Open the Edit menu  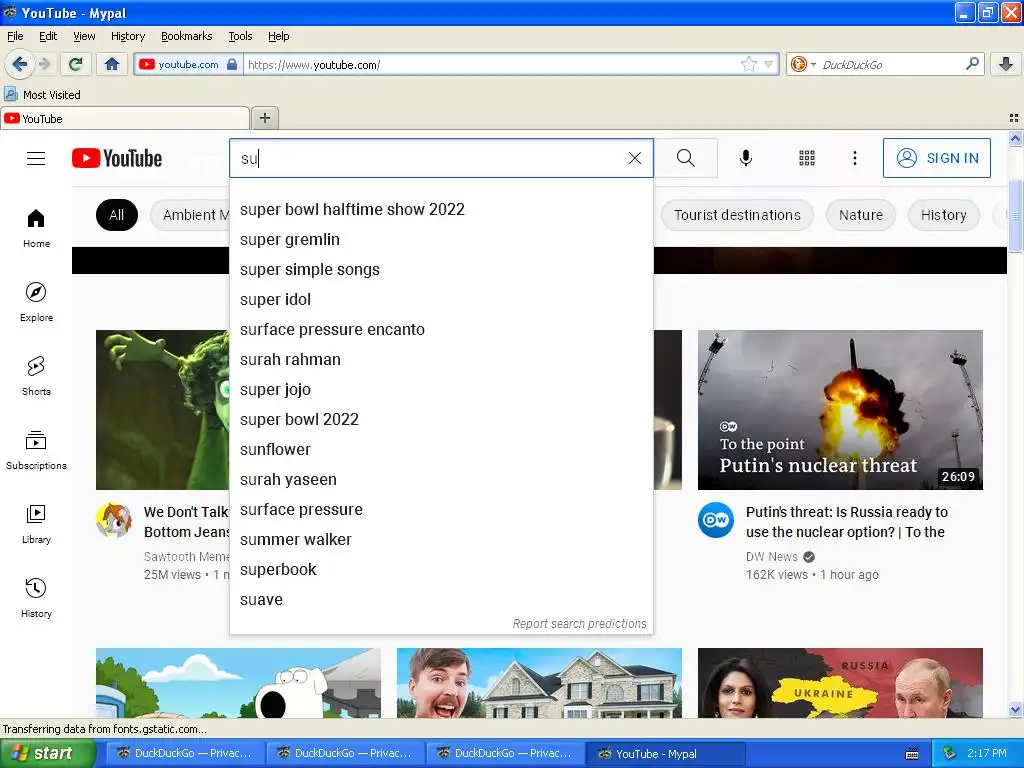[x=48, y=36]
